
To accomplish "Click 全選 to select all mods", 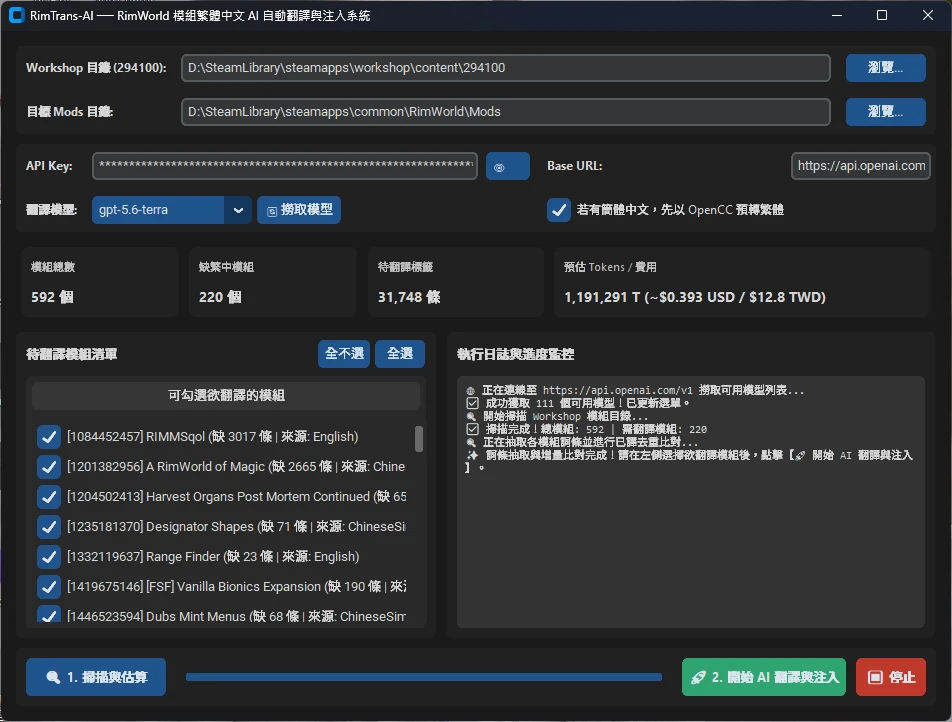I will (x=400, y=353).
